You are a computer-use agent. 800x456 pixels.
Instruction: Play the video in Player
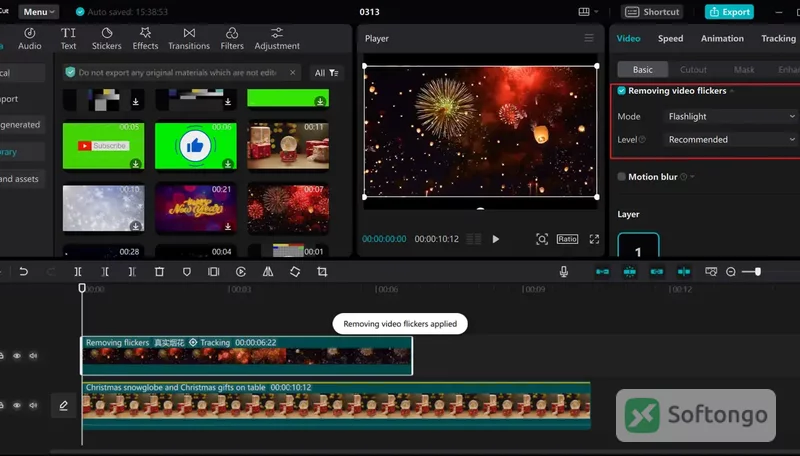[495, 239]
